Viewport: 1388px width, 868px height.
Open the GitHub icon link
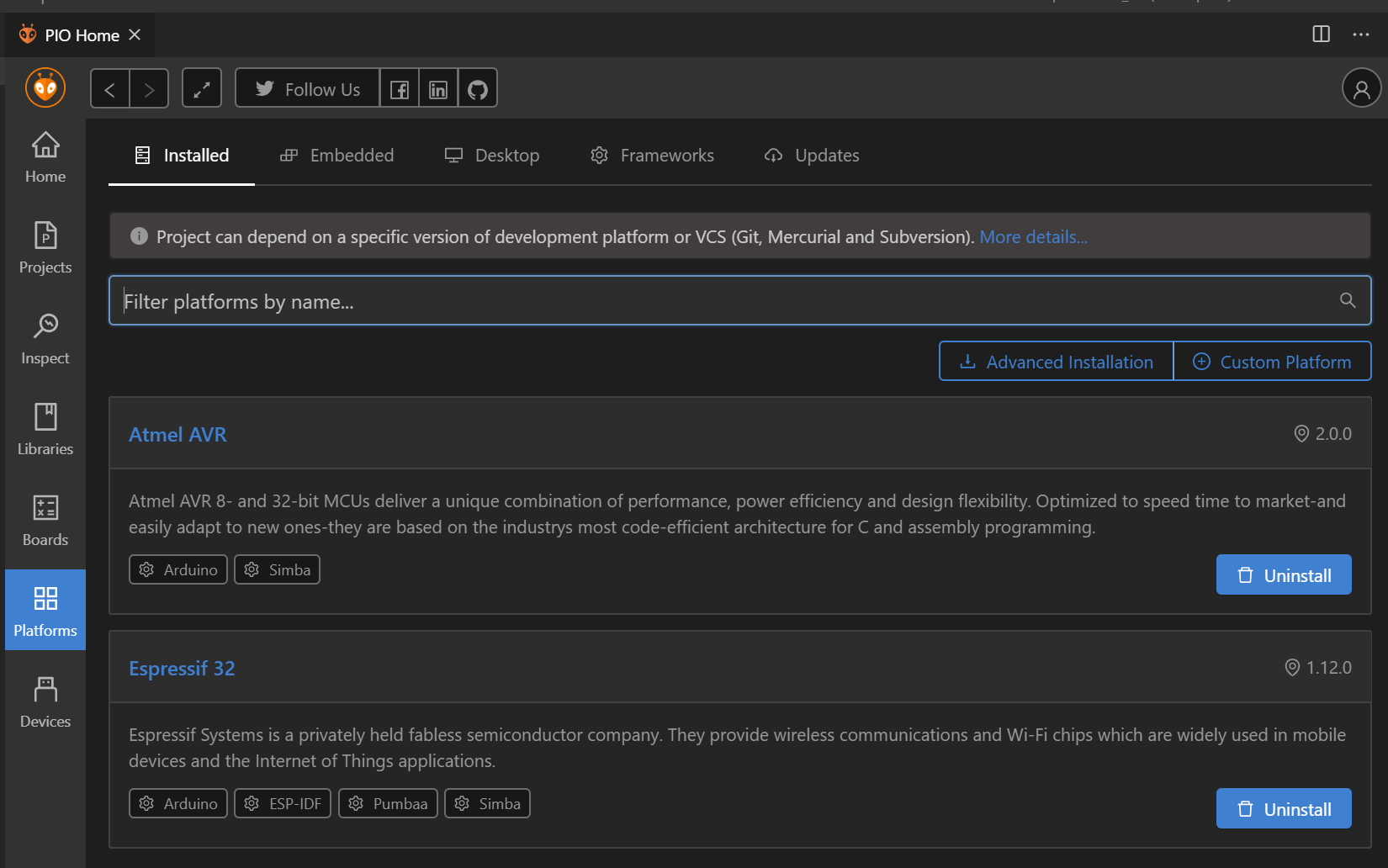click(x=477, y=88)
